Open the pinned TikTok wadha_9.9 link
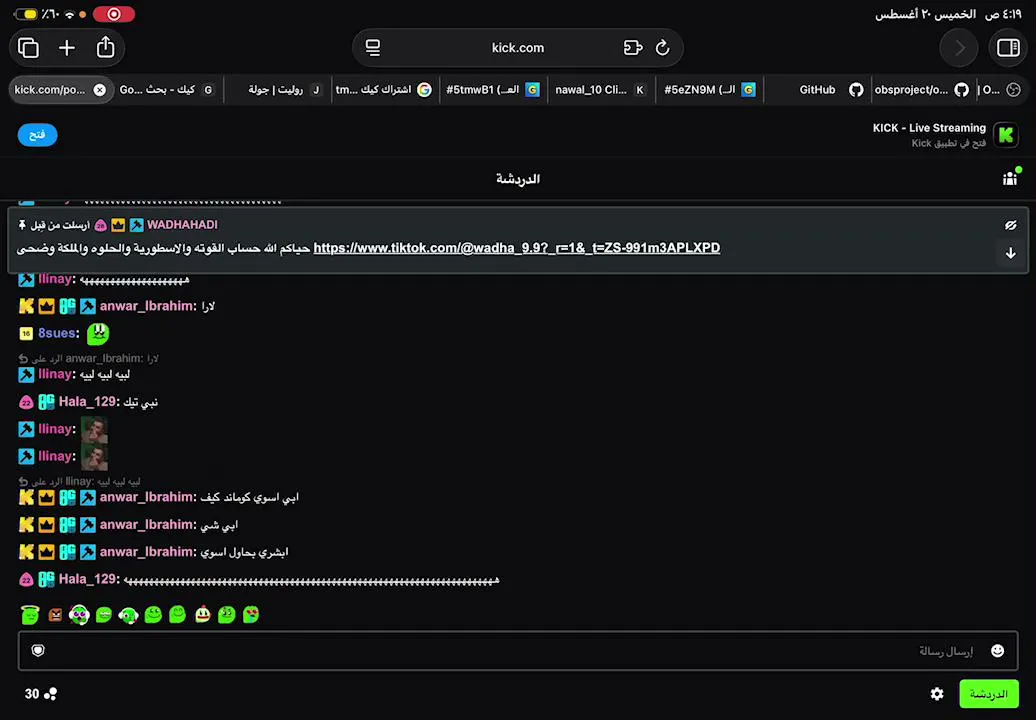 [517, 248]
